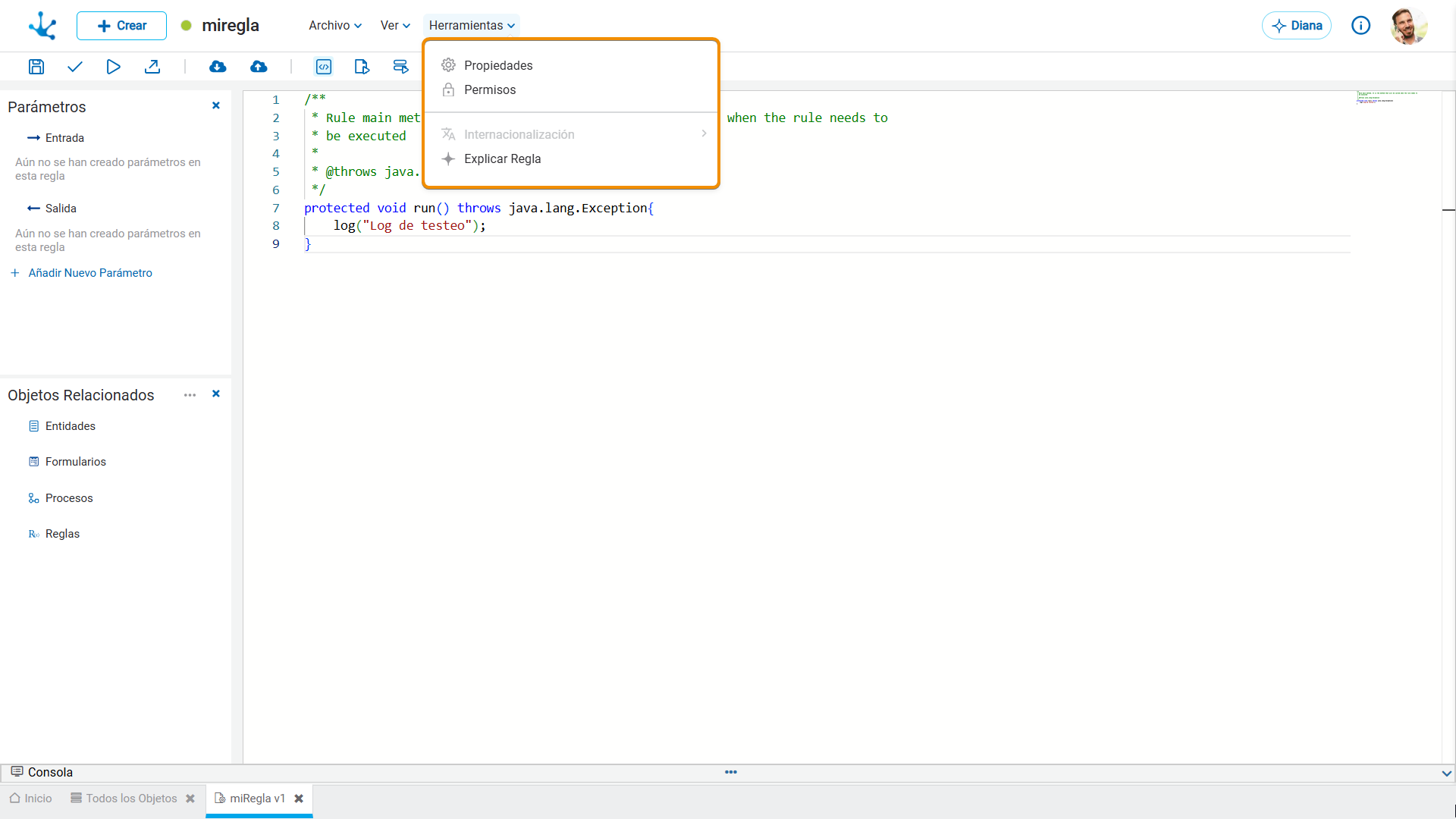Expand the Ver menu
The width and height of the screenshot is (1456, 819).
395,26
